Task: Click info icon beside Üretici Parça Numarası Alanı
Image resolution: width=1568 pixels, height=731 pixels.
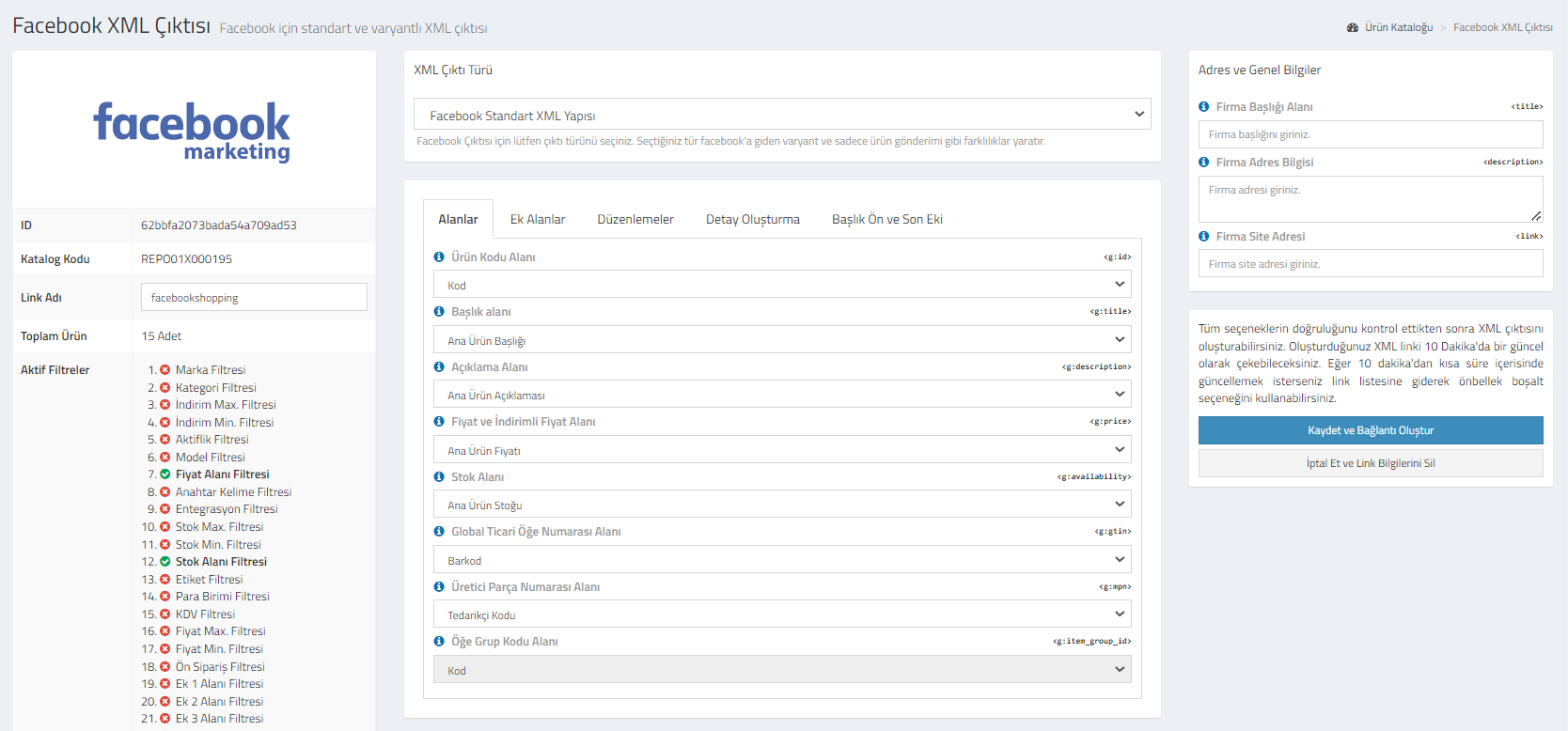Action: 439,586
